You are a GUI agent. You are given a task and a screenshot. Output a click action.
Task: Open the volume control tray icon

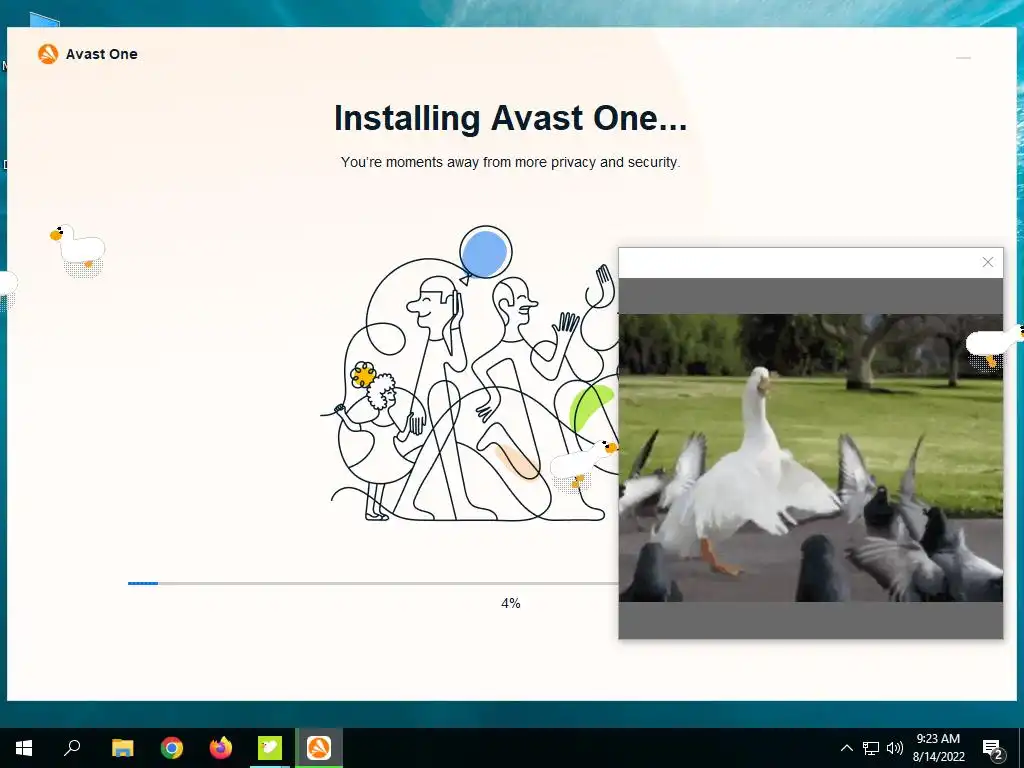pyautogui.click(x=895, y=748)
